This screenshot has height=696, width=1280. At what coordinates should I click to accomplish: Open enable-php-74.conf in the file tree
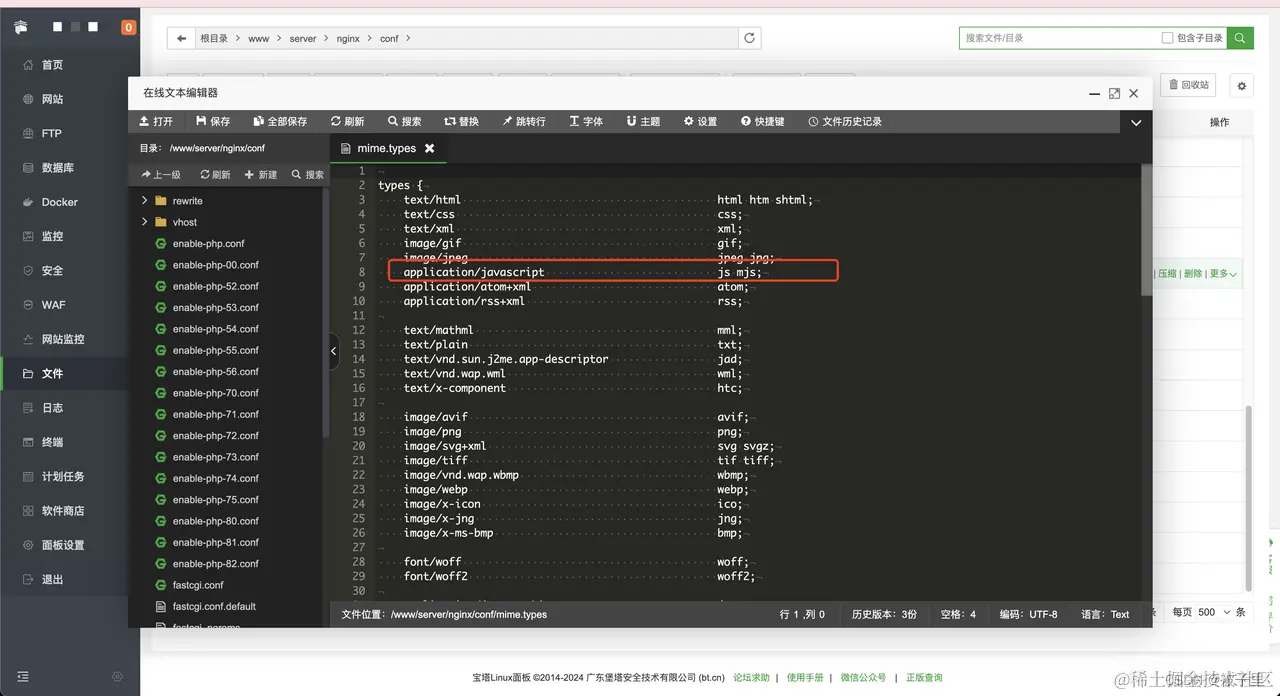[215, 478]
